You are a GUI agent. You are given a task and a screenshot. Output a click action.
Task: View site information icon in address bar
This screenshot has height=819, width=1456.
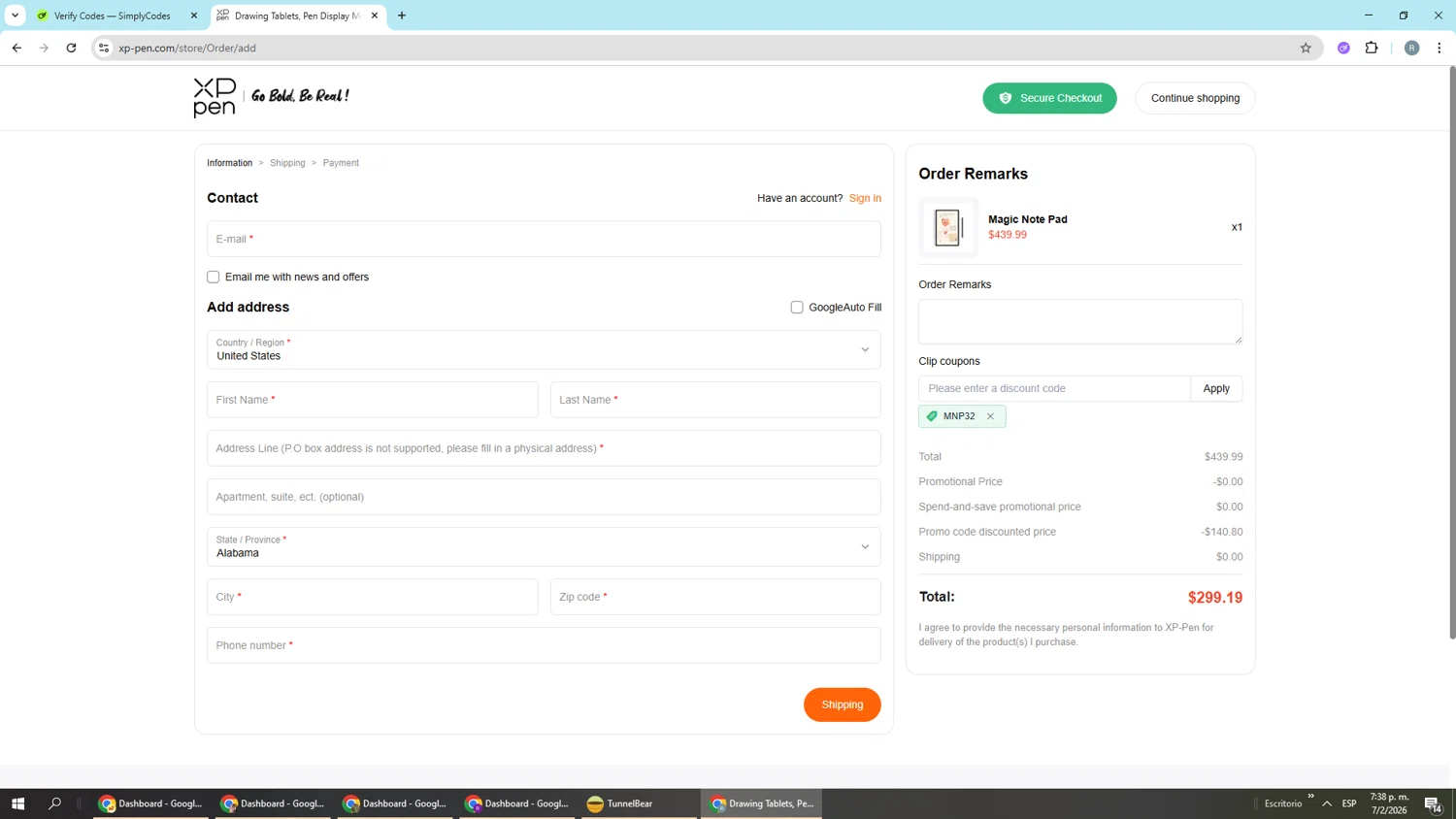(104, 48)
